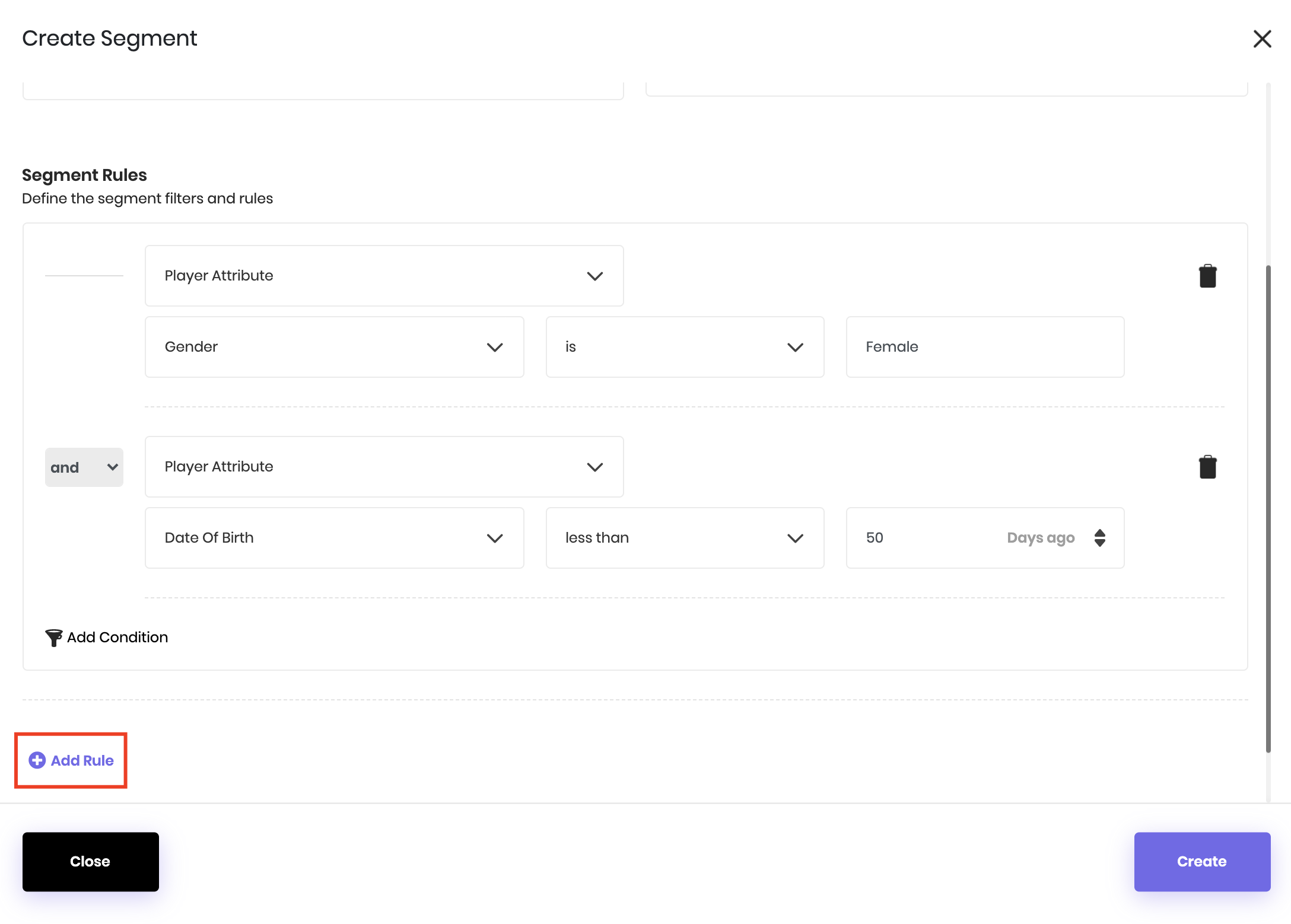Image resolution: width=1291 pixels, height=924 pixels.
Task: Expand the 'is' operator dropdown
Action: click(x=685, y=347)
